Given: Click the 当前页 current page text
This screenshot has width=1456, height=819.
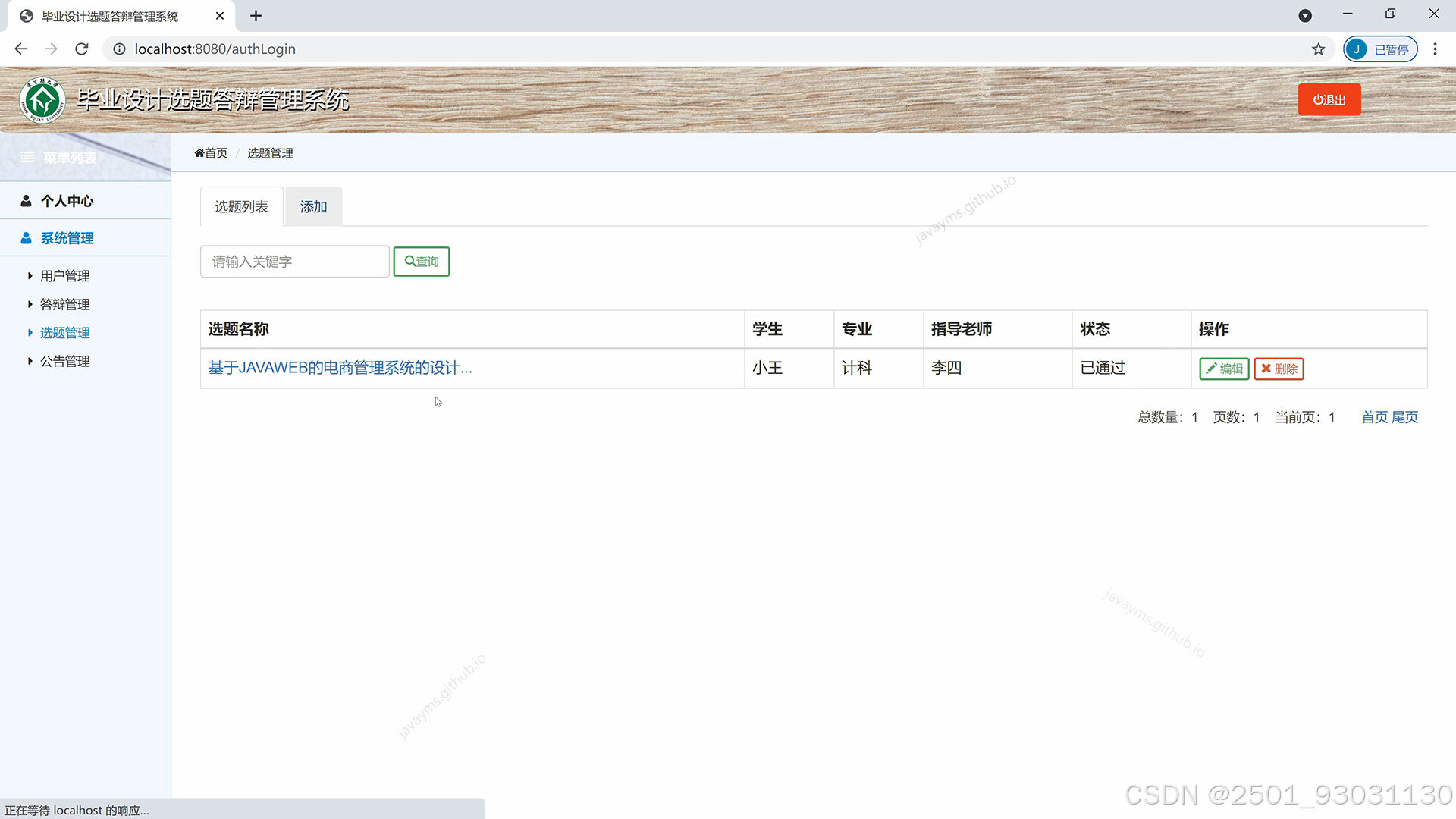Looking at the screenshot, I should tap(1305, 417).
